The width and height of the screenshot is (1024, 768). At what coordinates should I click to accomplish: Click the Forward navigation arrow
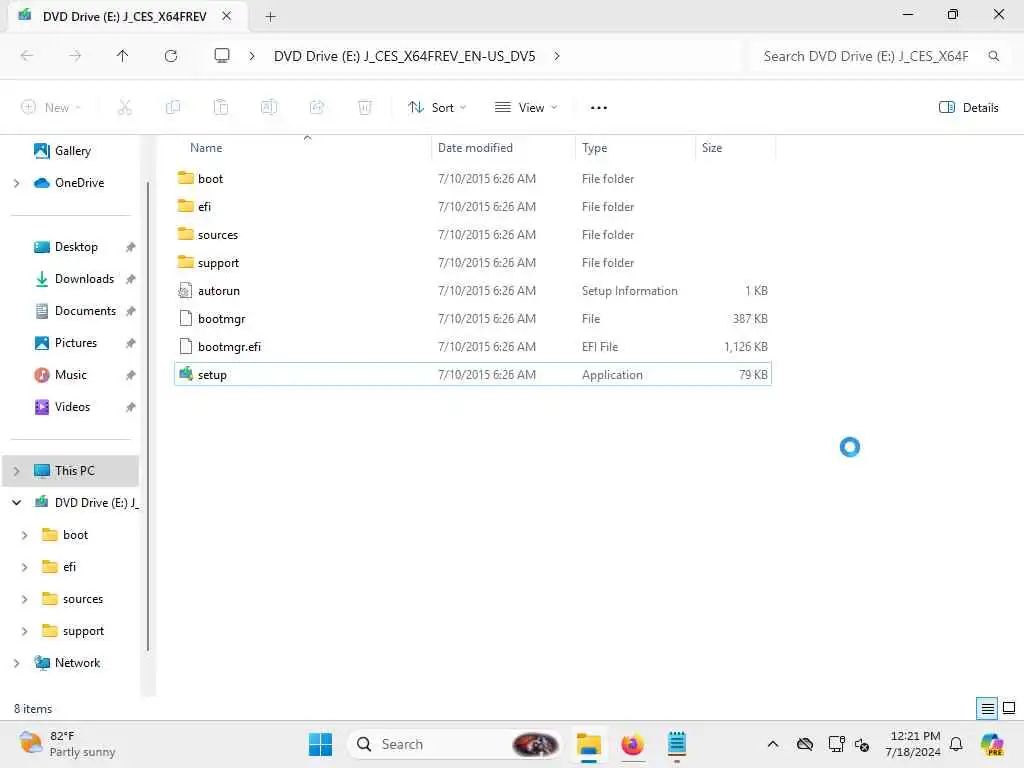pyautogui.click(x=75, y=56)
